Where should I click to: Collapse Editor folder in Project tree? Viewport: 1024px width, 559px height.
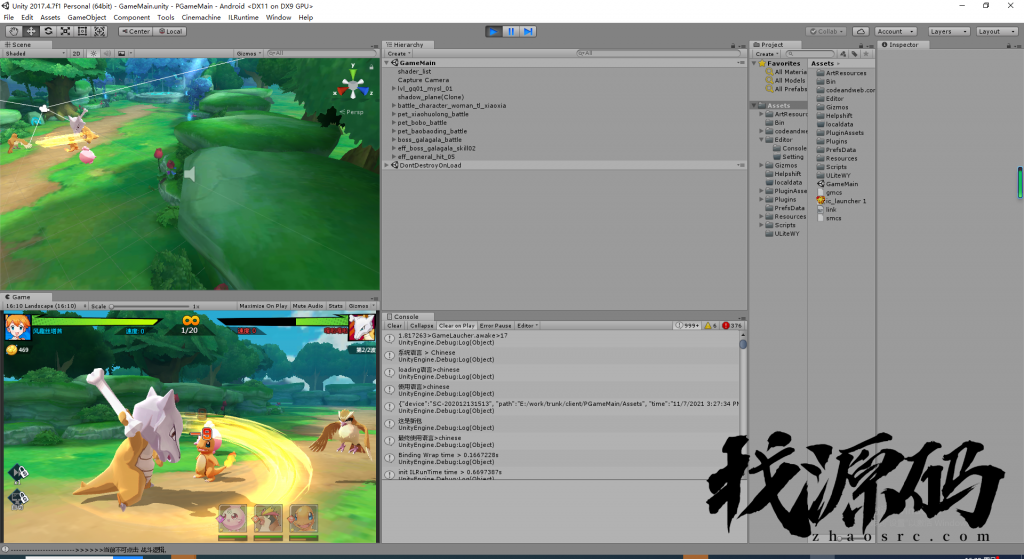pyautogui.click(x=761, y=140)
